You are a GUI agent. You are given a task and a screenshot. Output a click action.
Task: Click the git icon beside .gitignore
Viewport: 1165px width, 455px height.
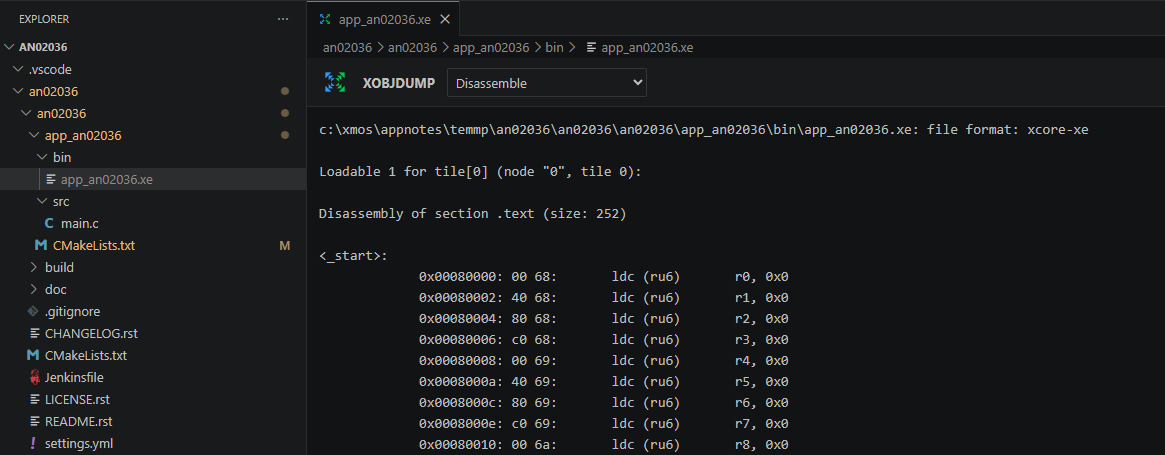33,312
